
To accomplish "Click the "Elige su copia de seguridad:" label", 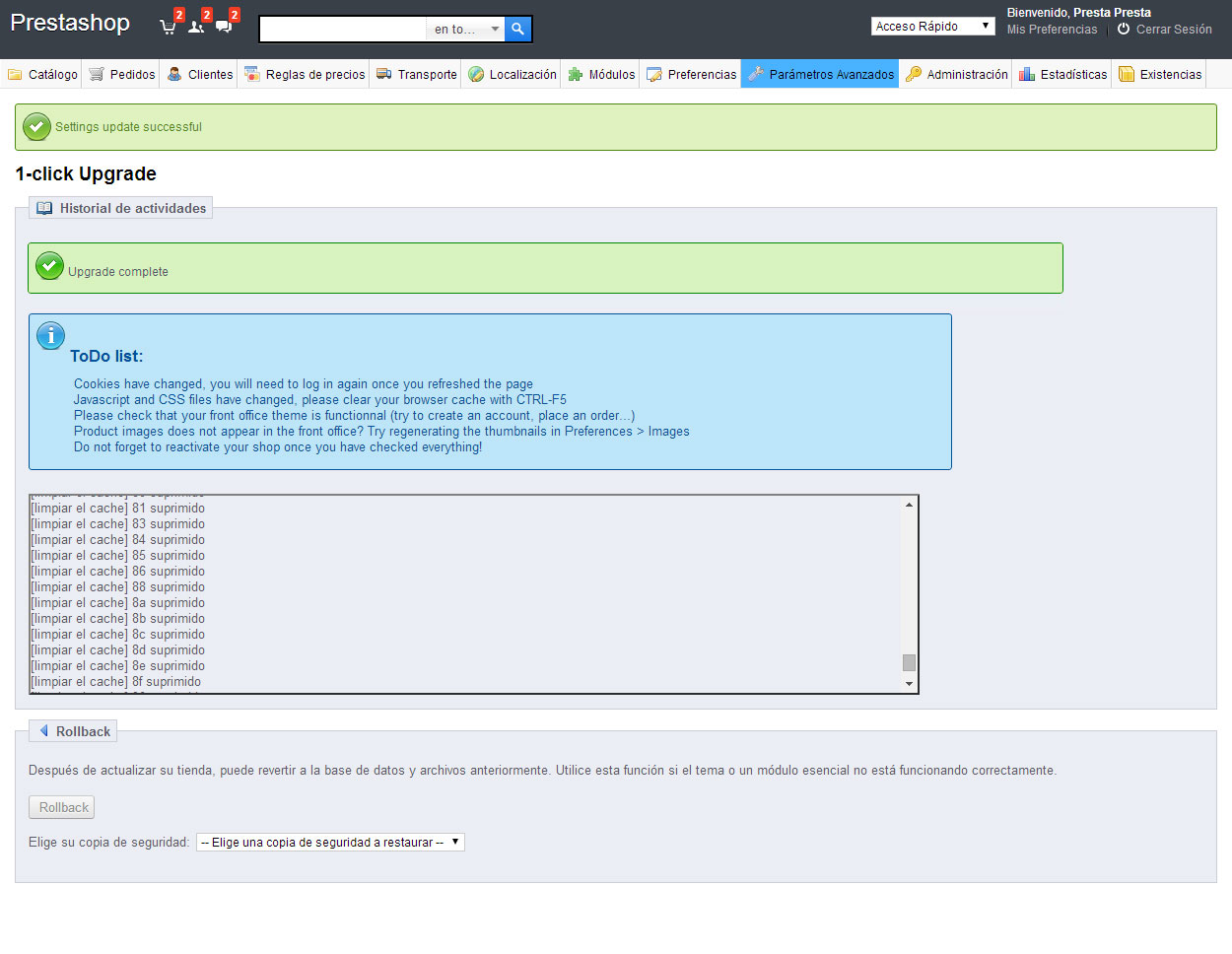I will [x=108, y=843].
